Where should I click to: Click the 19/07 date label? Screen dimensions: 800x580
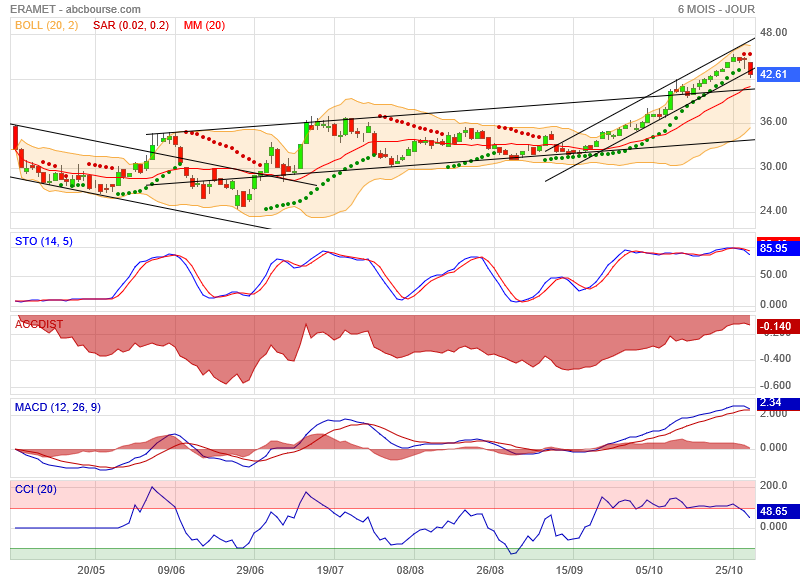point(330,570)
